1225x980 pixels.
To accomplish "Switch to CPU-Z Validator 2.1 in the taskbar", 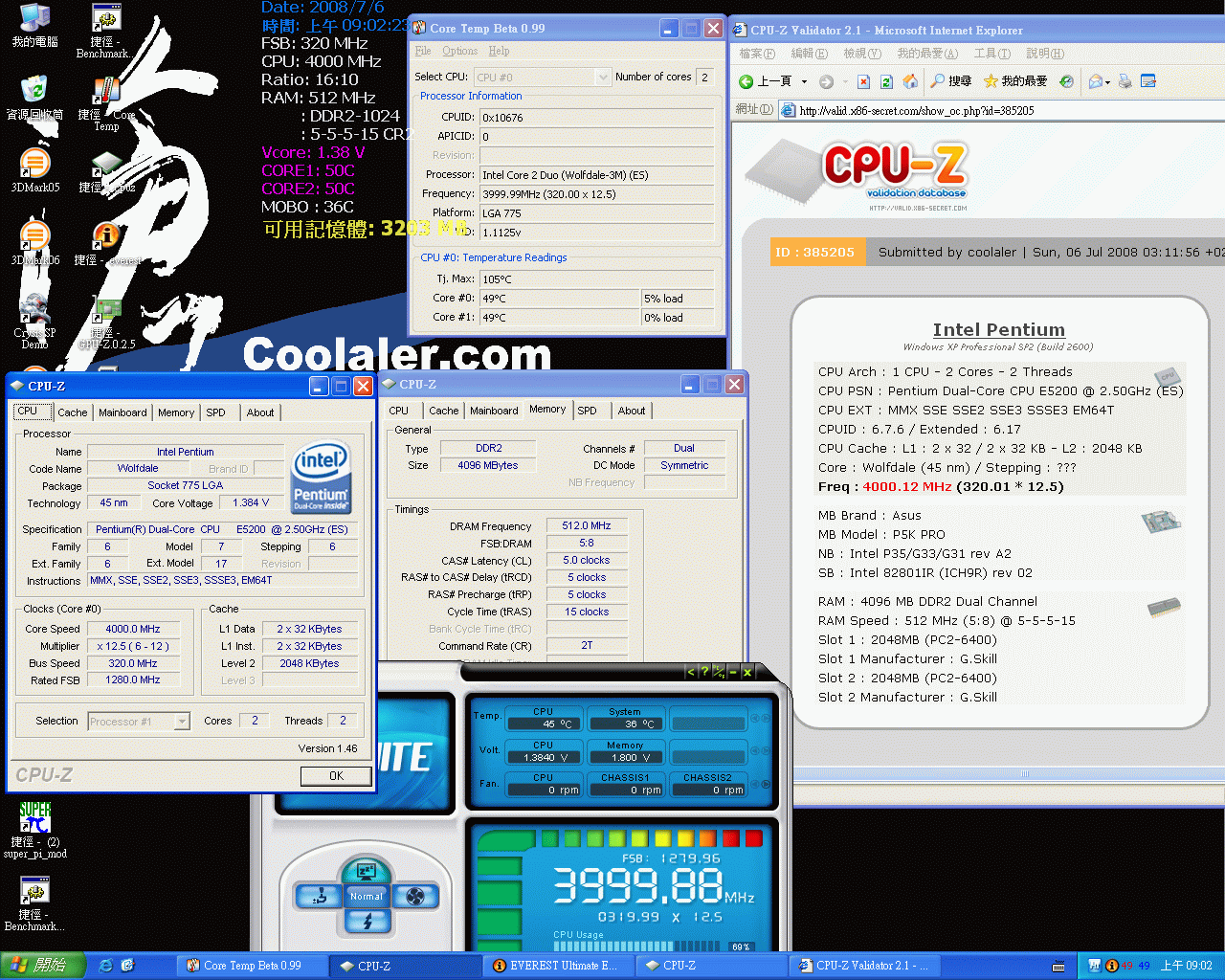I will click(863, 966).
